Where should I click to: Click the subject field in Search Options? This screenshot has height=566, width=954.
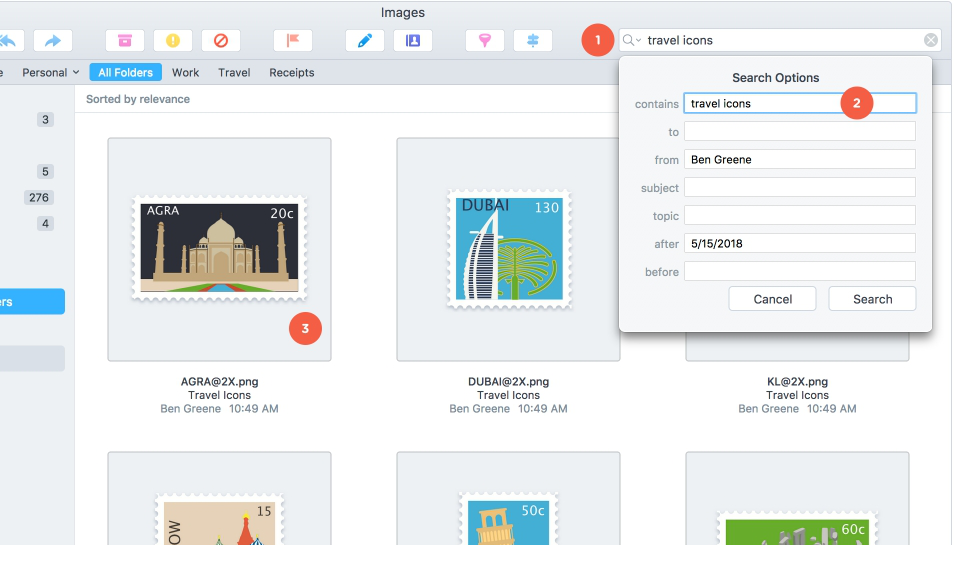pyautogui.click(x=799, y=187)
